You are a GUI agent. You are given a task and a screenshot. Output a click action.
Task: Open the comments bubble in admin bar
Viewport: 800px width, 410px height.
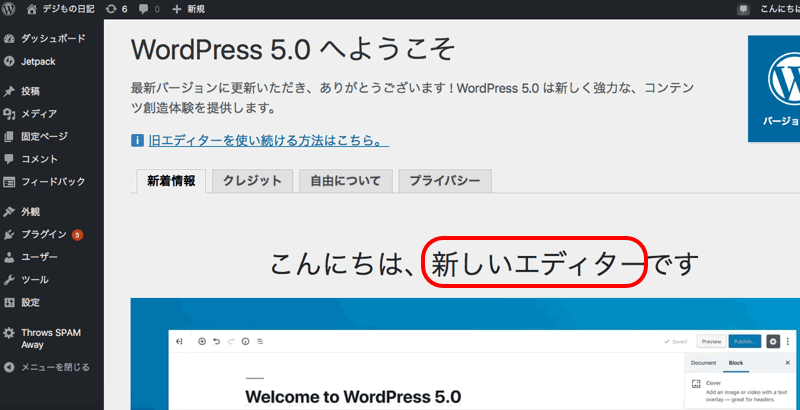tap(151, 9)
